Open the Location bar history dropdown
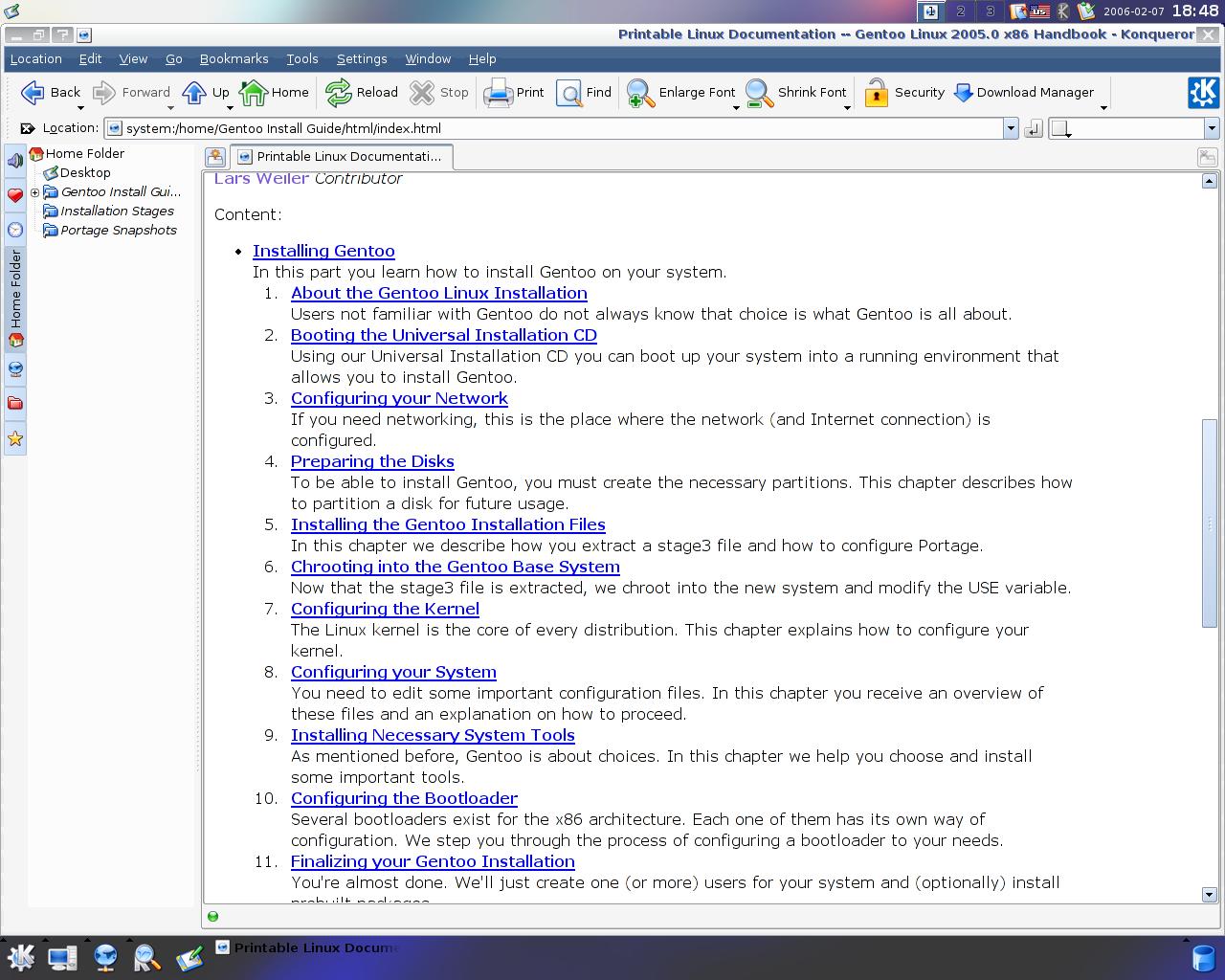The height and width of the screenshot is (980, 1225). click(1011, 128)
